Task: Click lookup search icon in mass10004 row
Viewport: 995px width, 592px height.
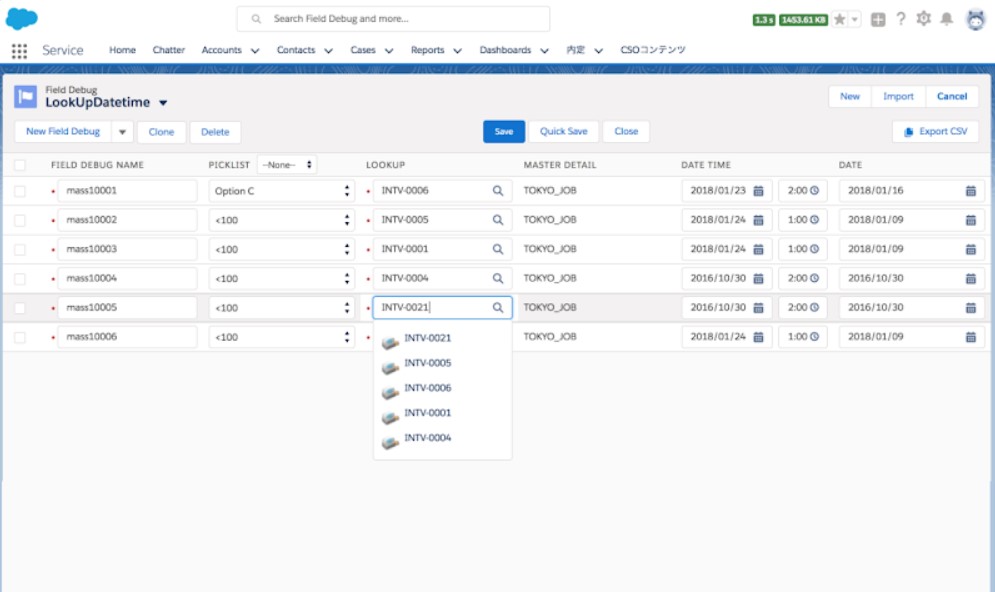Action: tap(498, 278)
